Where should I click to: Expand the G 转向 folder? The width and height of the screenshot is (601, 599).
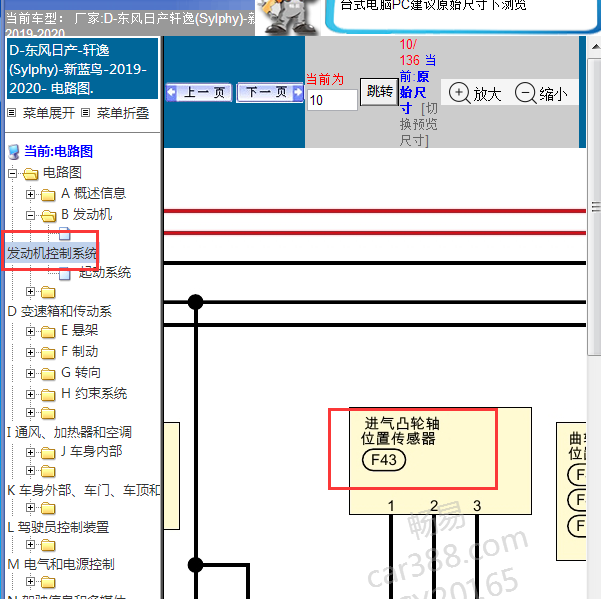(30, 373)
